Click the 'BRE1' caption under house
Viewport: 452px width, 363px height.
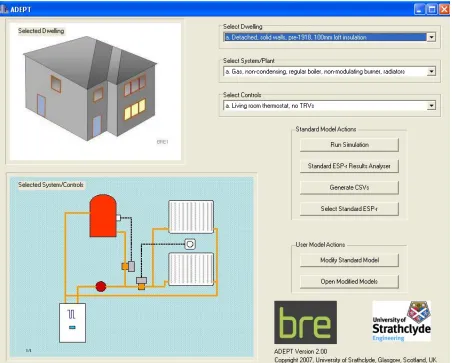pyautogui.click(x=162, y=142)
